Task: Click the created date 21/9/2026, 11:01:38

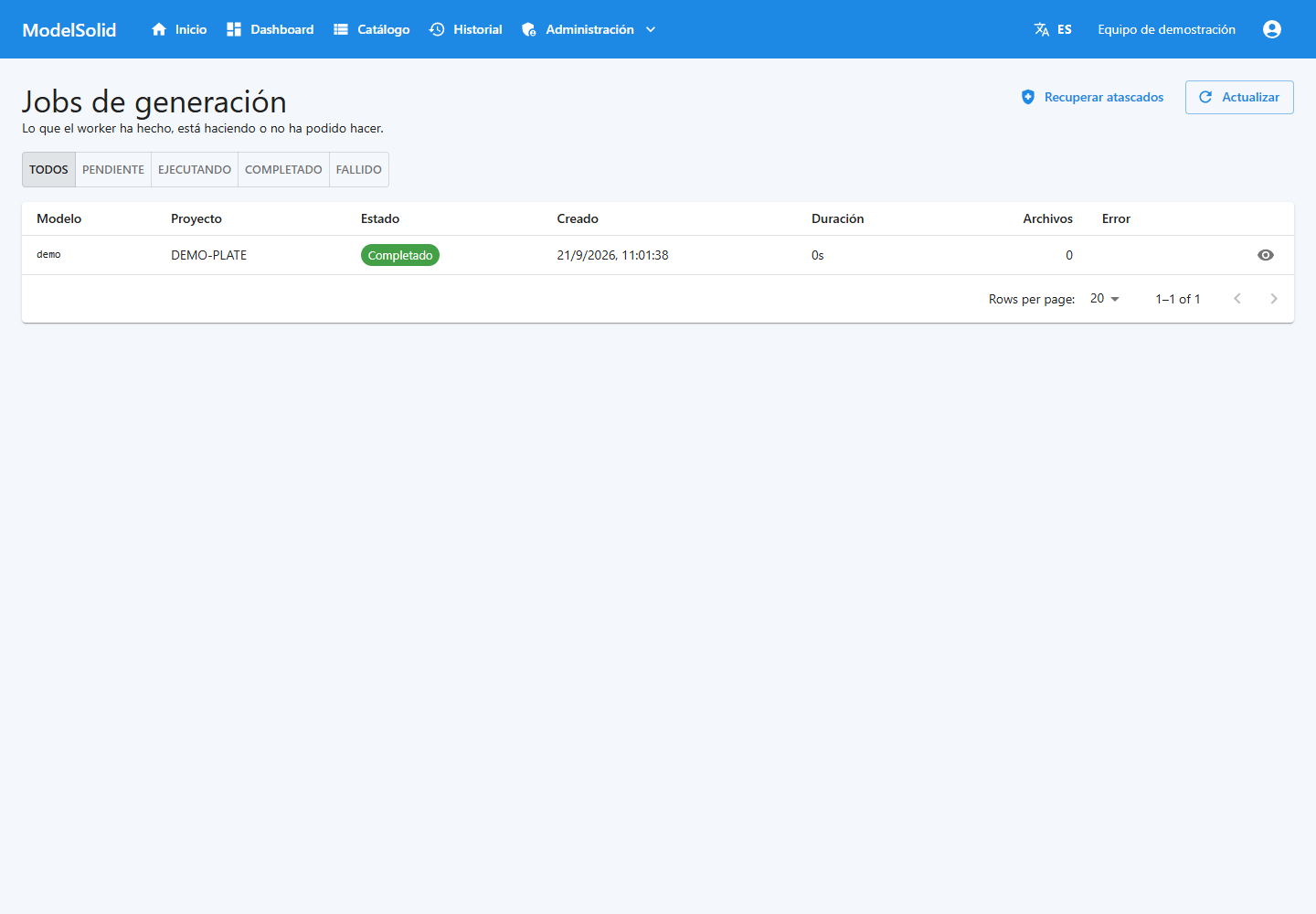Action: [x=612, y=255]
